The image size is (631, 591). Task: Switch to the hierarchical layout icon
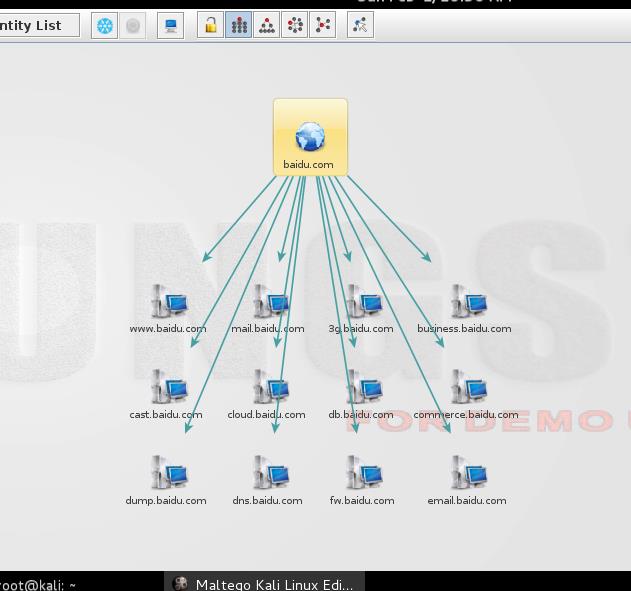266,25
